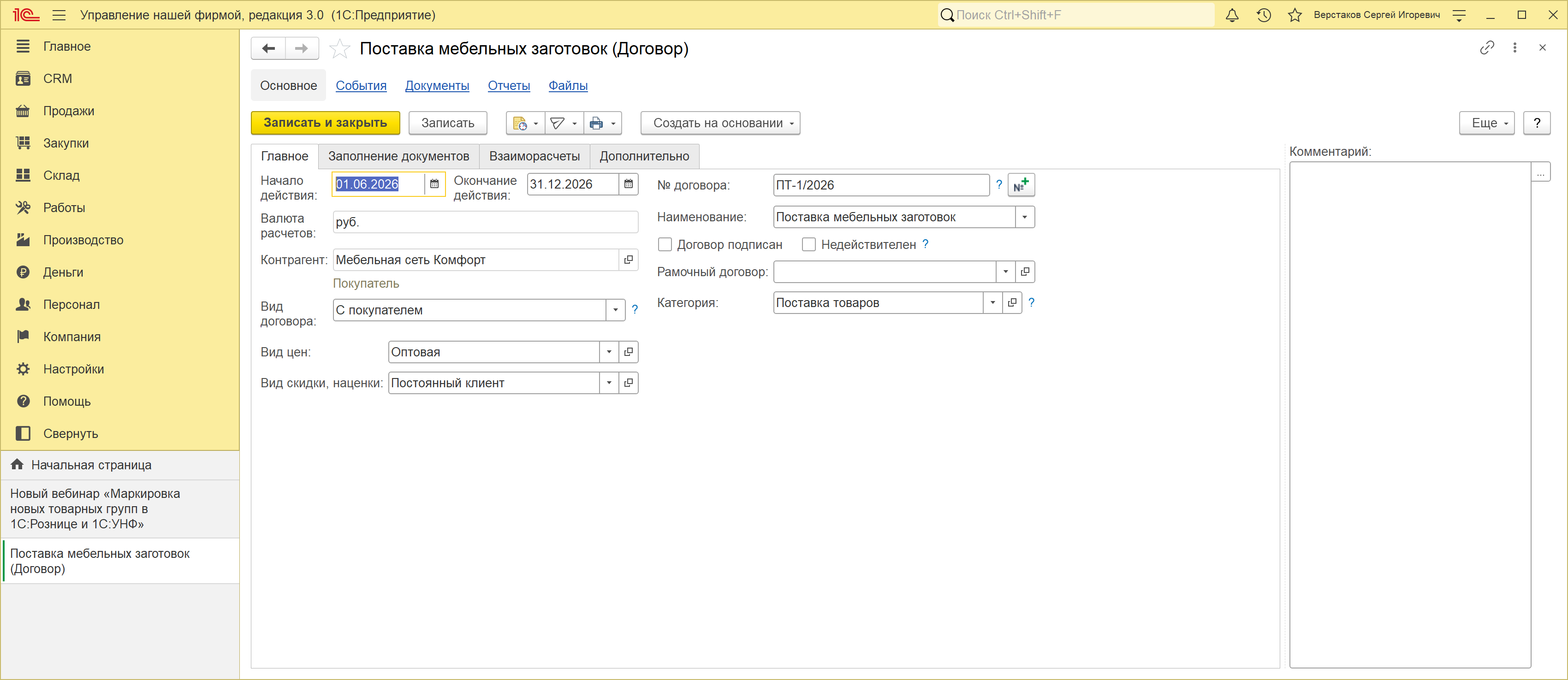This screenshot has width=1568, height=680.
Task: Open the reminder/reports document dropdown button
Action: point(525,123)
